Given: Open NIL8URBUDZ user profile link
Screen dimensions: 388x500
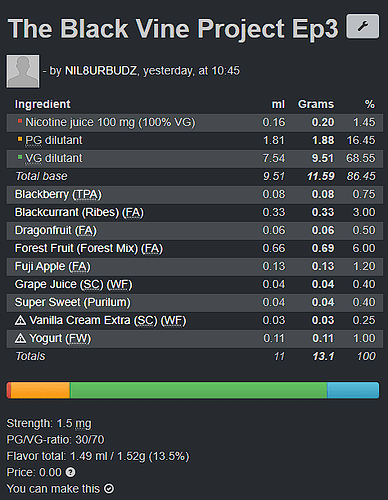Looking at the screenshot, I should [101, 71].
